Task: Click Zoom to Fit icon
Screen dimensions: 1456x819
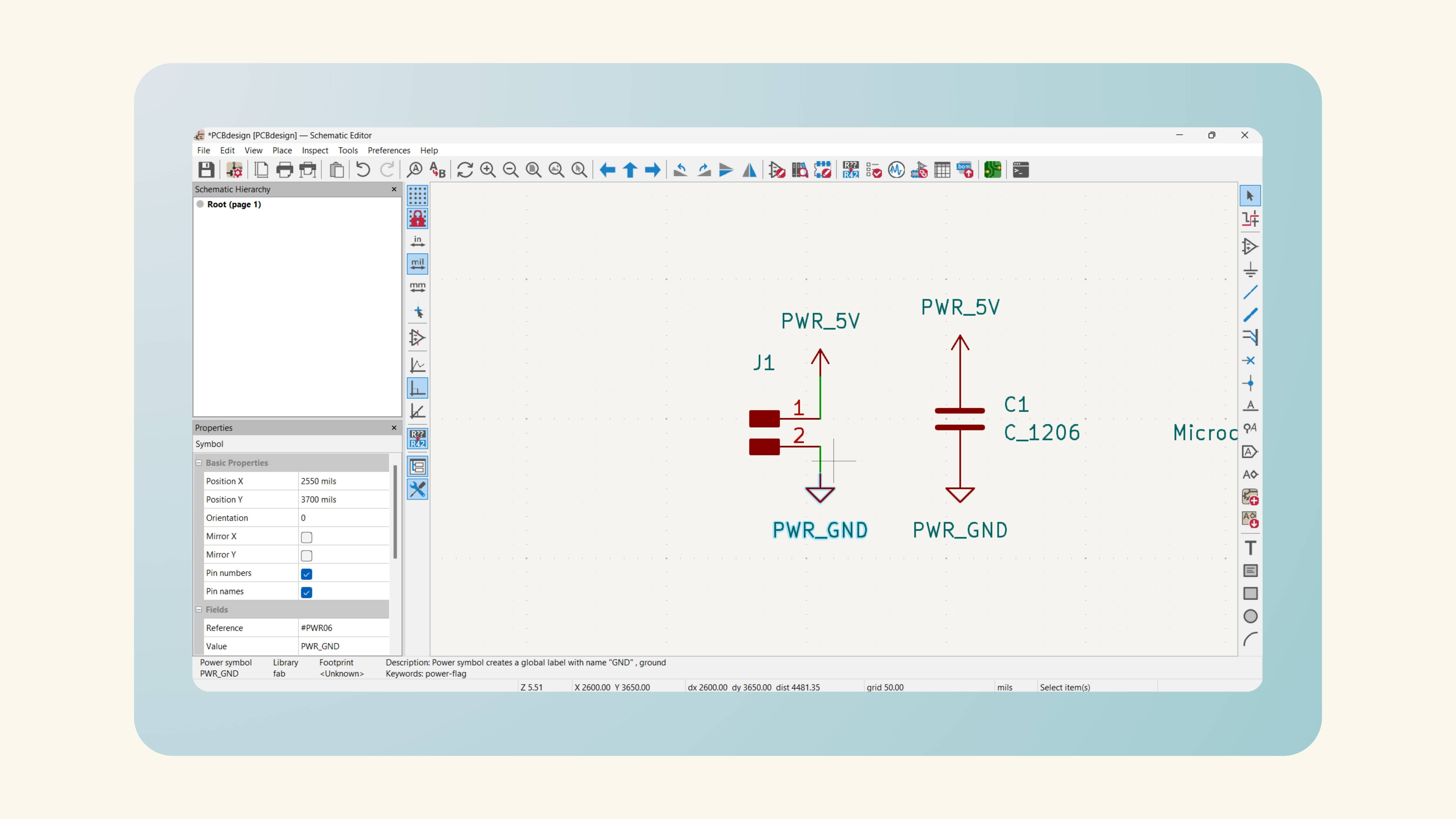Action: pyautogui.click(x=534, y=170)
